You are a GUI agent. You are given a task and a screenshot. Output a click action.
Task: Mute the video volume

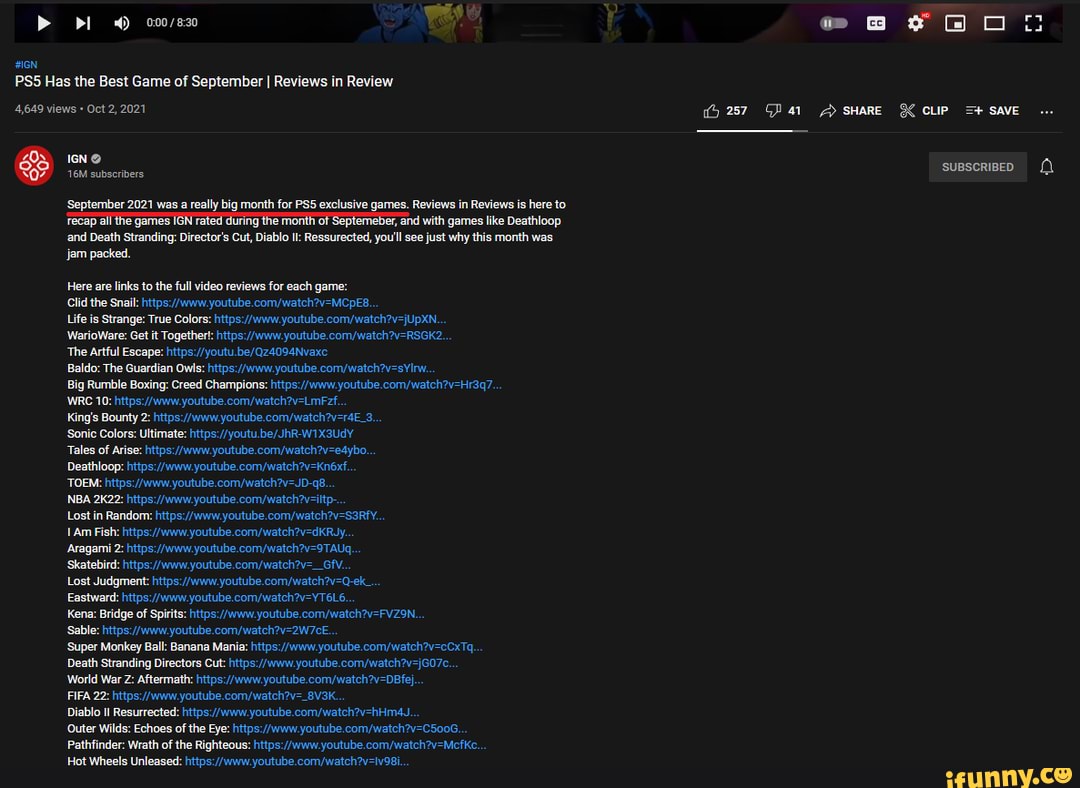point(122,23)
